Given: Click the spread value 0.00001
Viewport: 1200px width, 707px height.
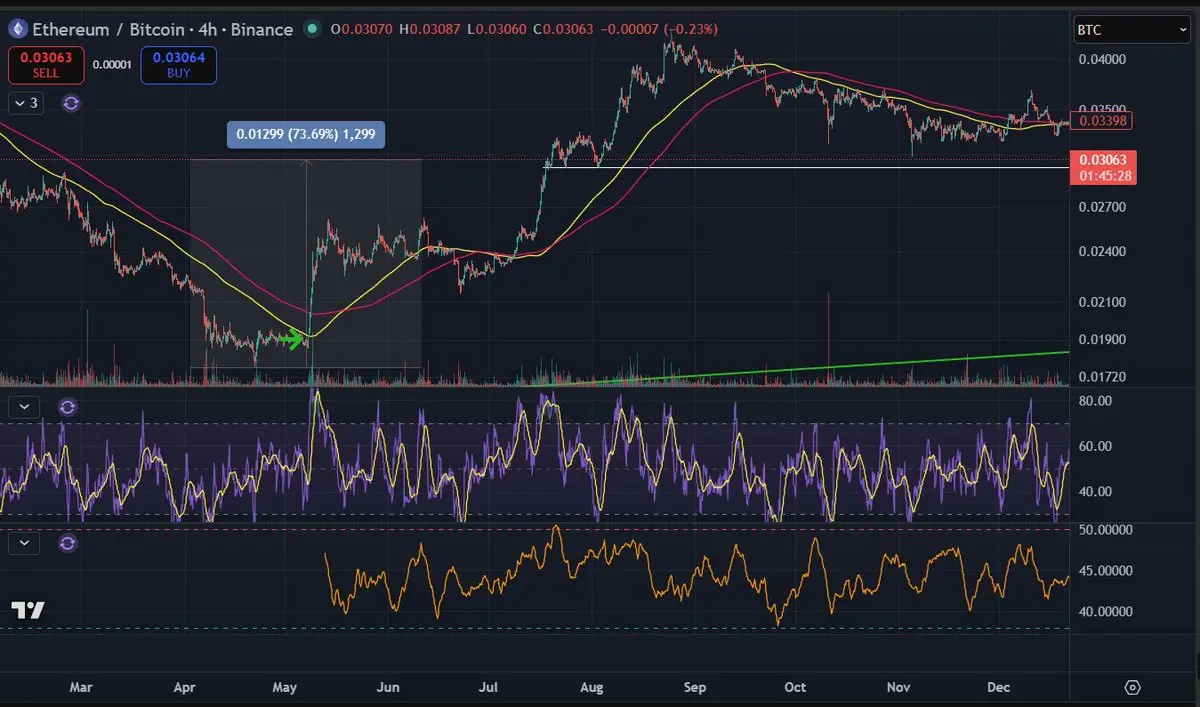Looking at the screenshot, I should 112,65.
